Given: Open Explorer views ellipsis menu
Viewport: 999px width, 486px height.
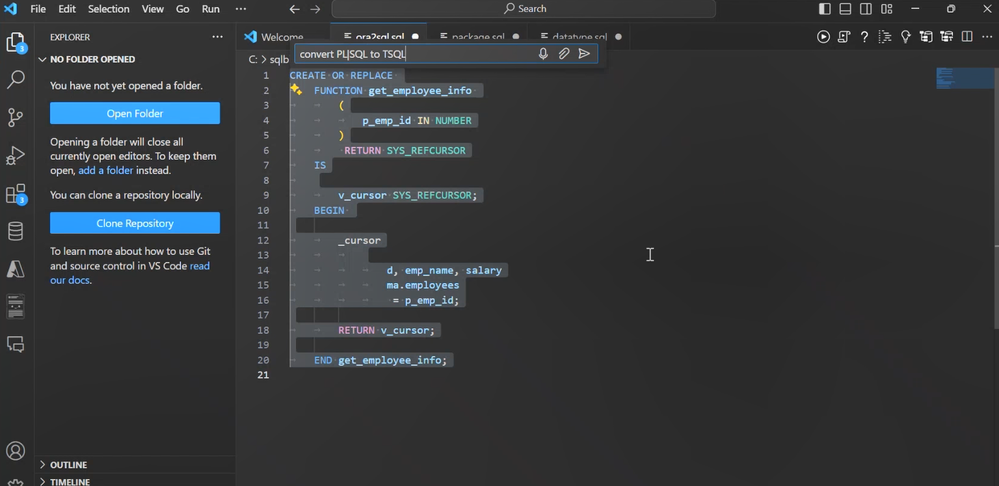Looking at the screenshot, I should point(217,37).
